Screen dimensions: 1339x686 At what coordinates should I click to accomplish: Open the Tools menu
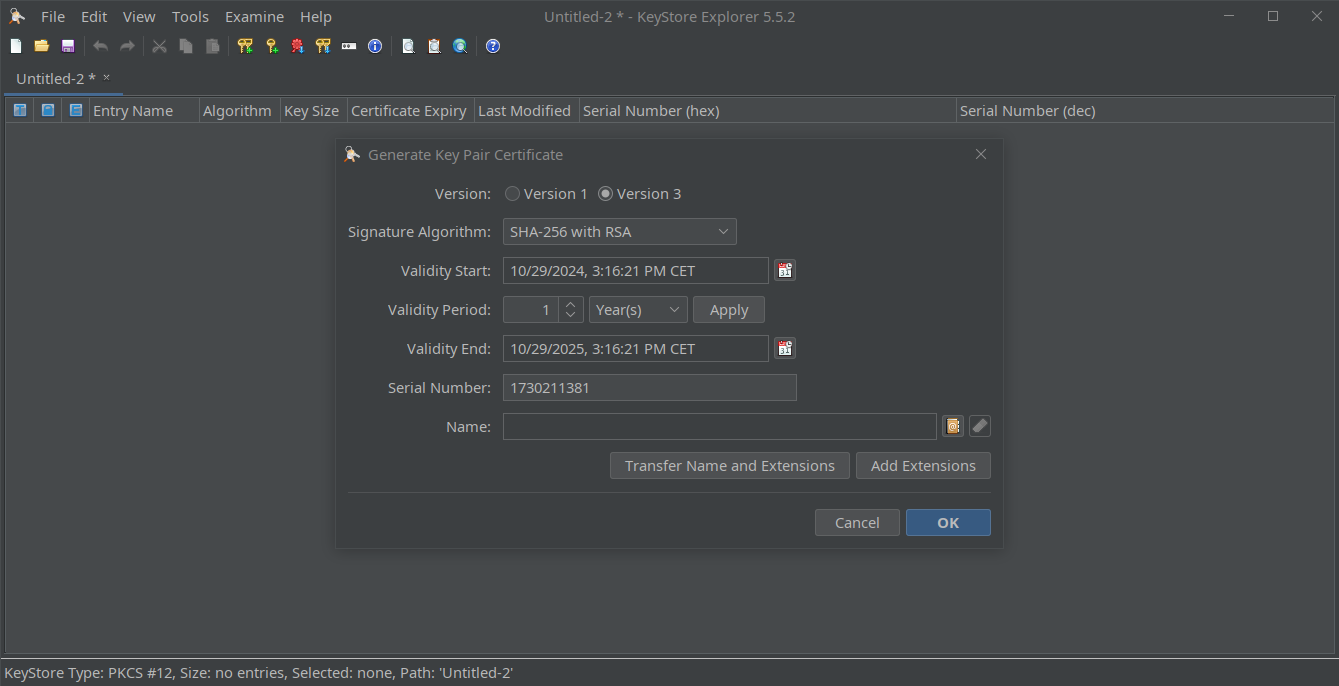(190, 17)
